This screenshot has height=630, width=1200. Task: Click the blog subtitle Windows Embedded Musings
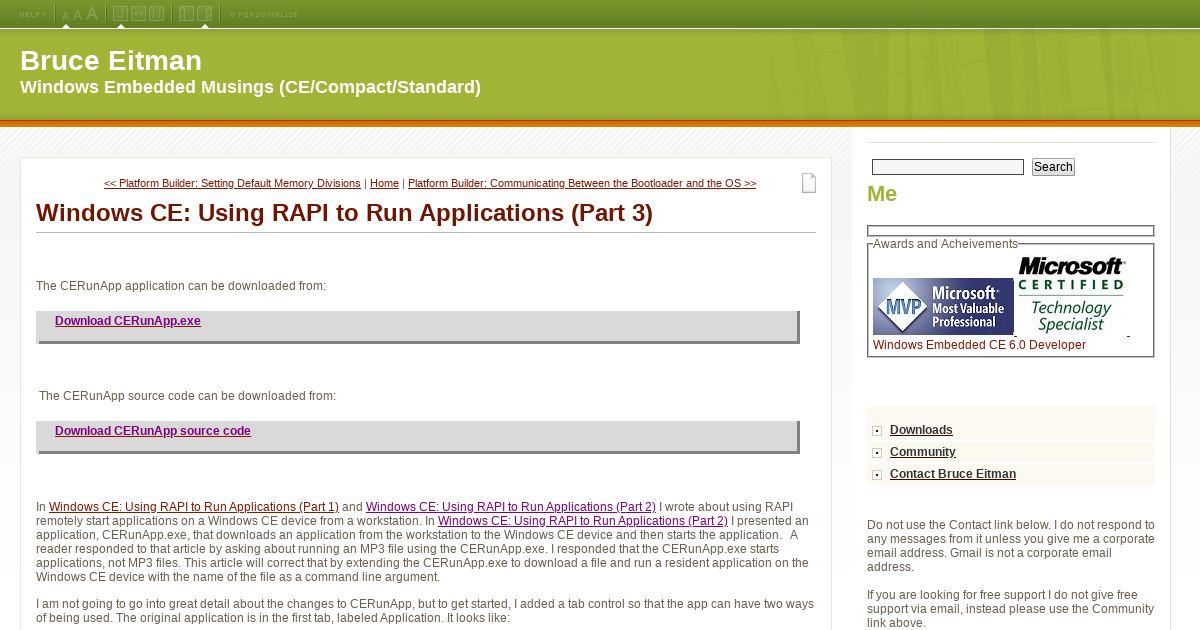[250, 87]
